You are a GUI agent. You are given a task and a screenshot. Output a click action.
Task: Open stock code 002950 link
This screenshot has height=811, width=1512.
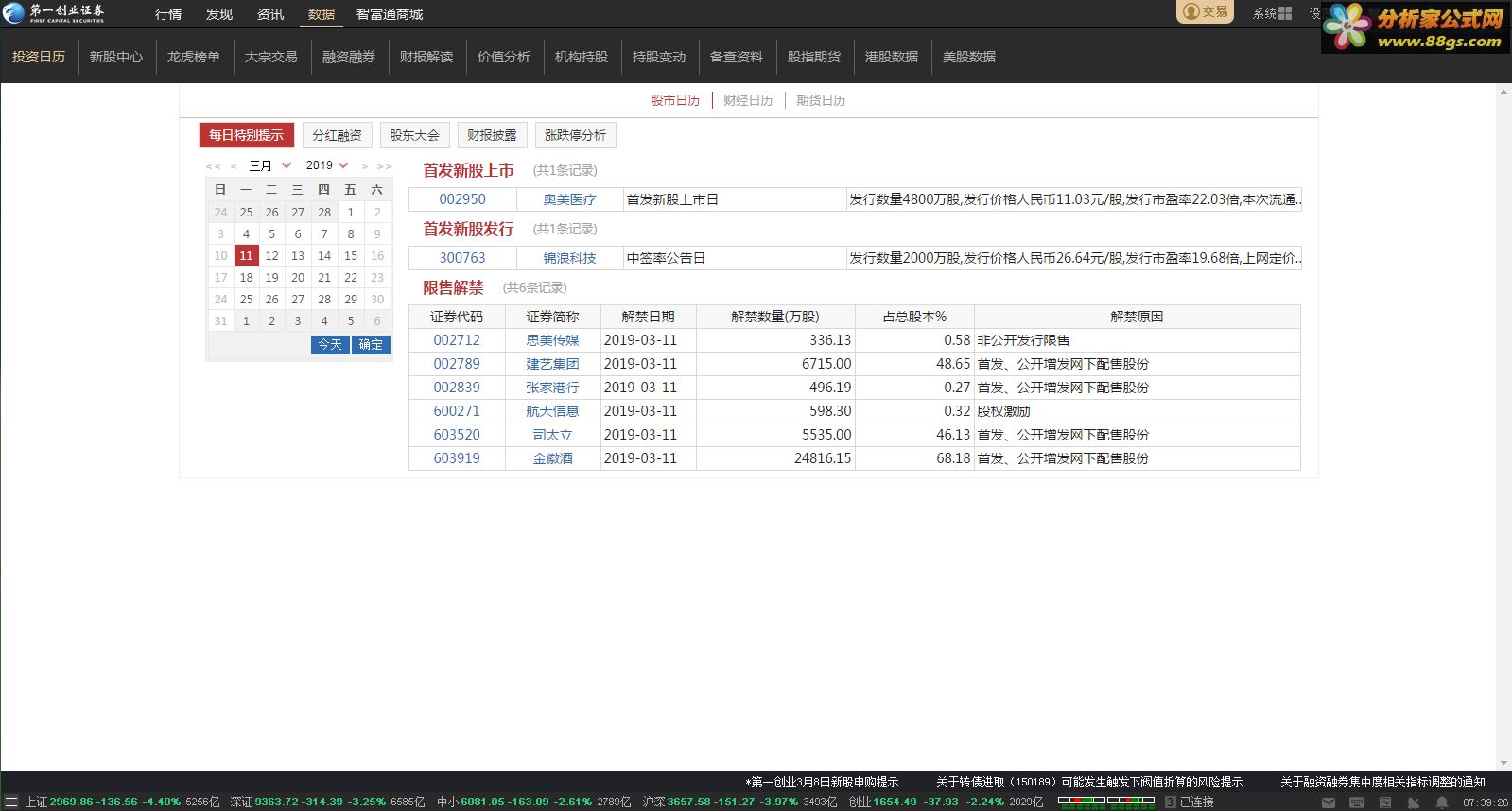[462, 199]
